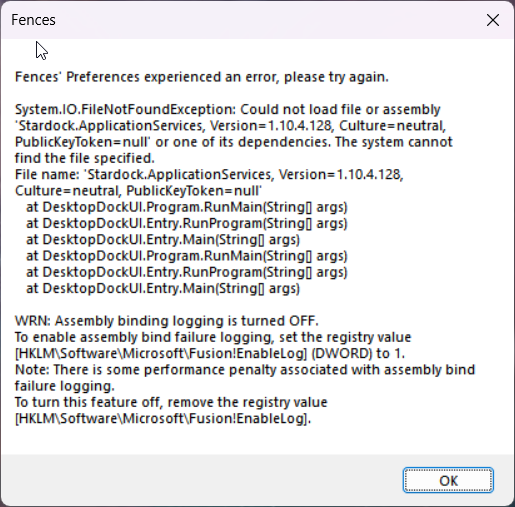Click the final HKLM Fusion!EnableLog registry path
This screenshot has height=507, width=515.
pyautogui.click(x=163, y=418)
